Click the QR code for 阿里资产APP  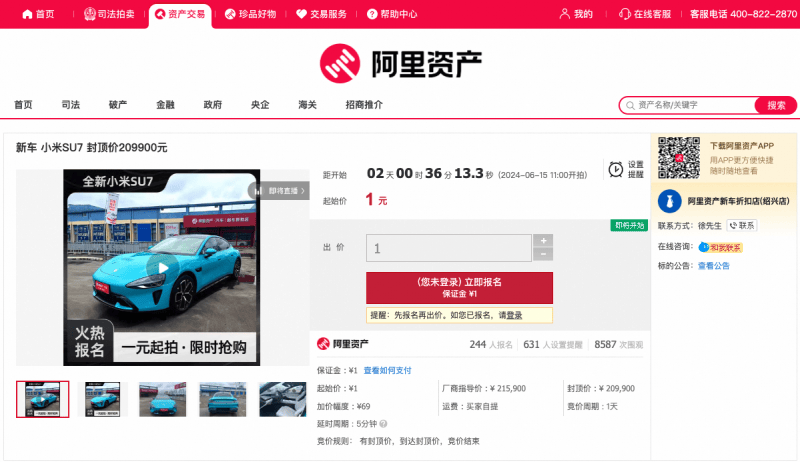679,158
